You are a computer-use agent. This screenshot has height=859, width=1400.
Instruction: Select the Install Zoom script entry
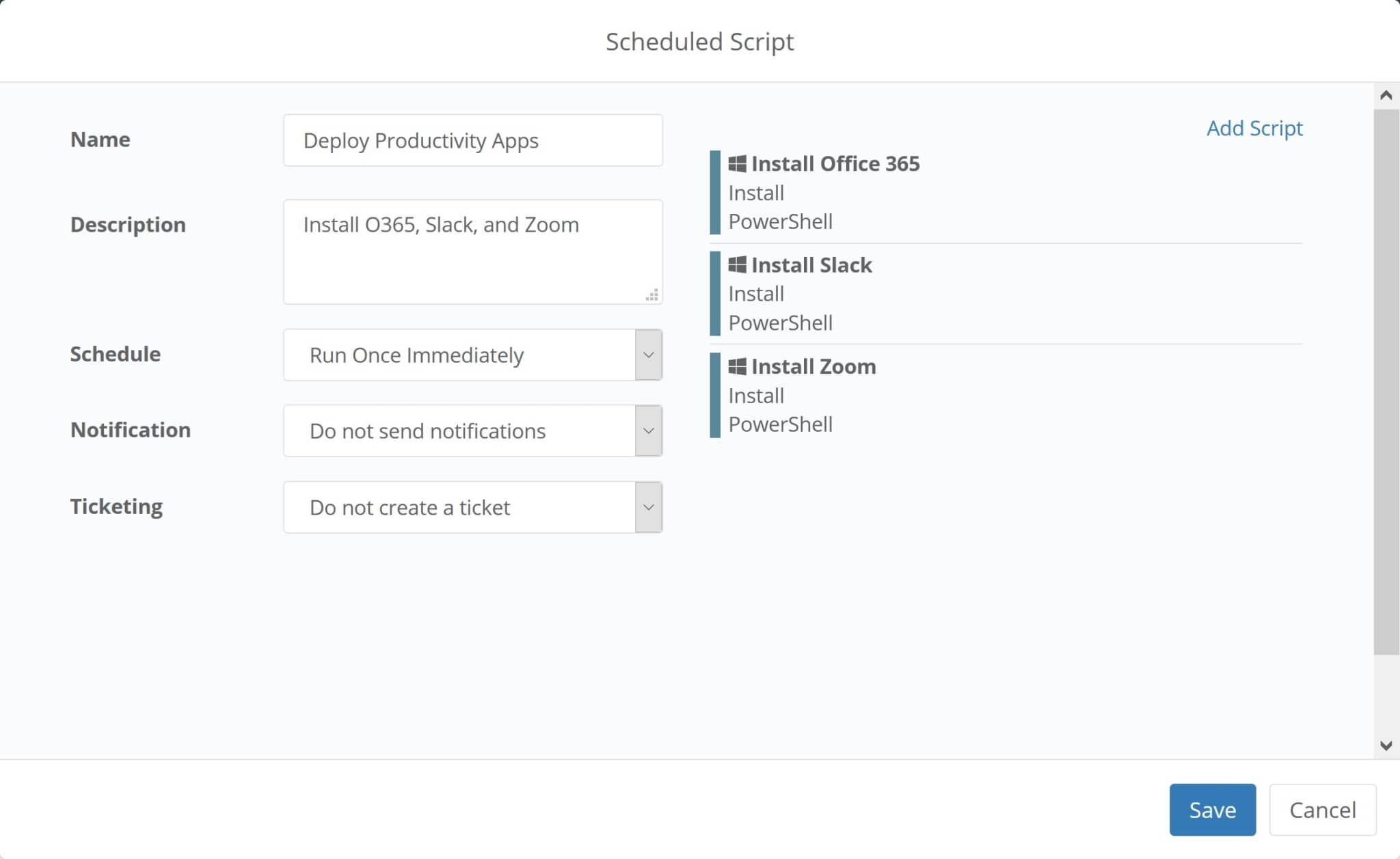click(813, 366)
